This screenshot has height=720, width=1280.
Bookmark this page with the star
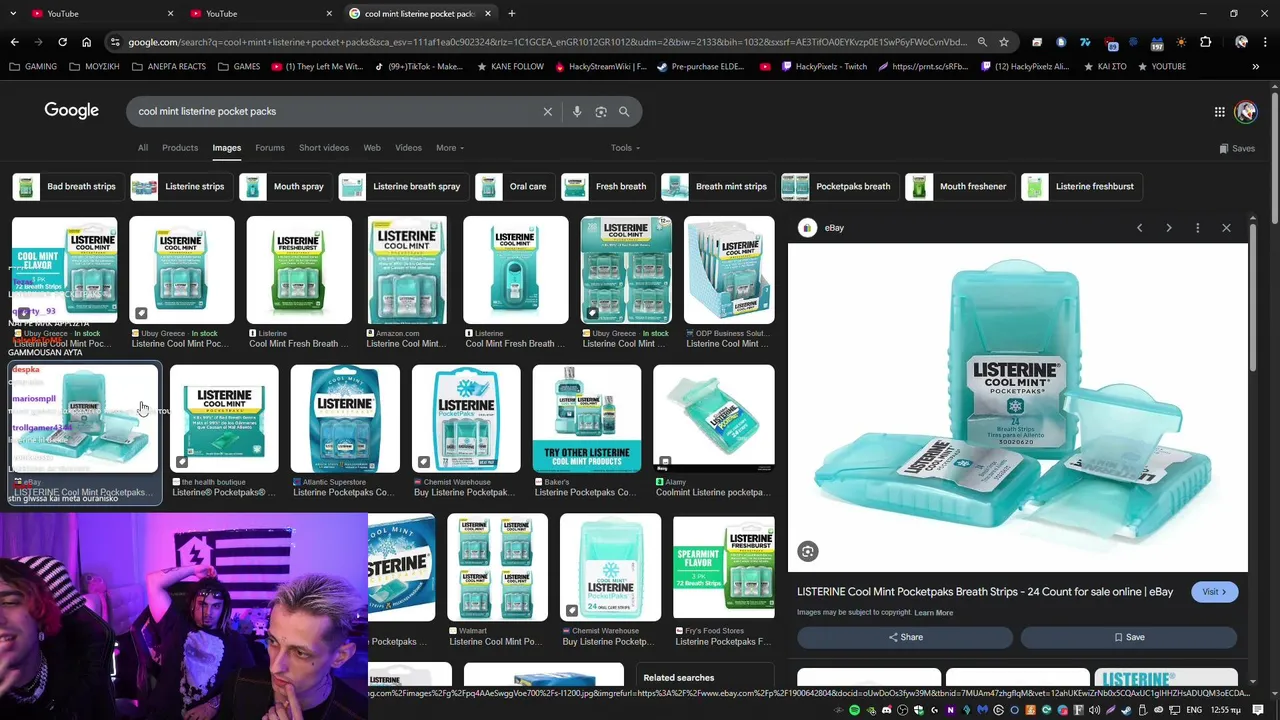[1004, 42]
